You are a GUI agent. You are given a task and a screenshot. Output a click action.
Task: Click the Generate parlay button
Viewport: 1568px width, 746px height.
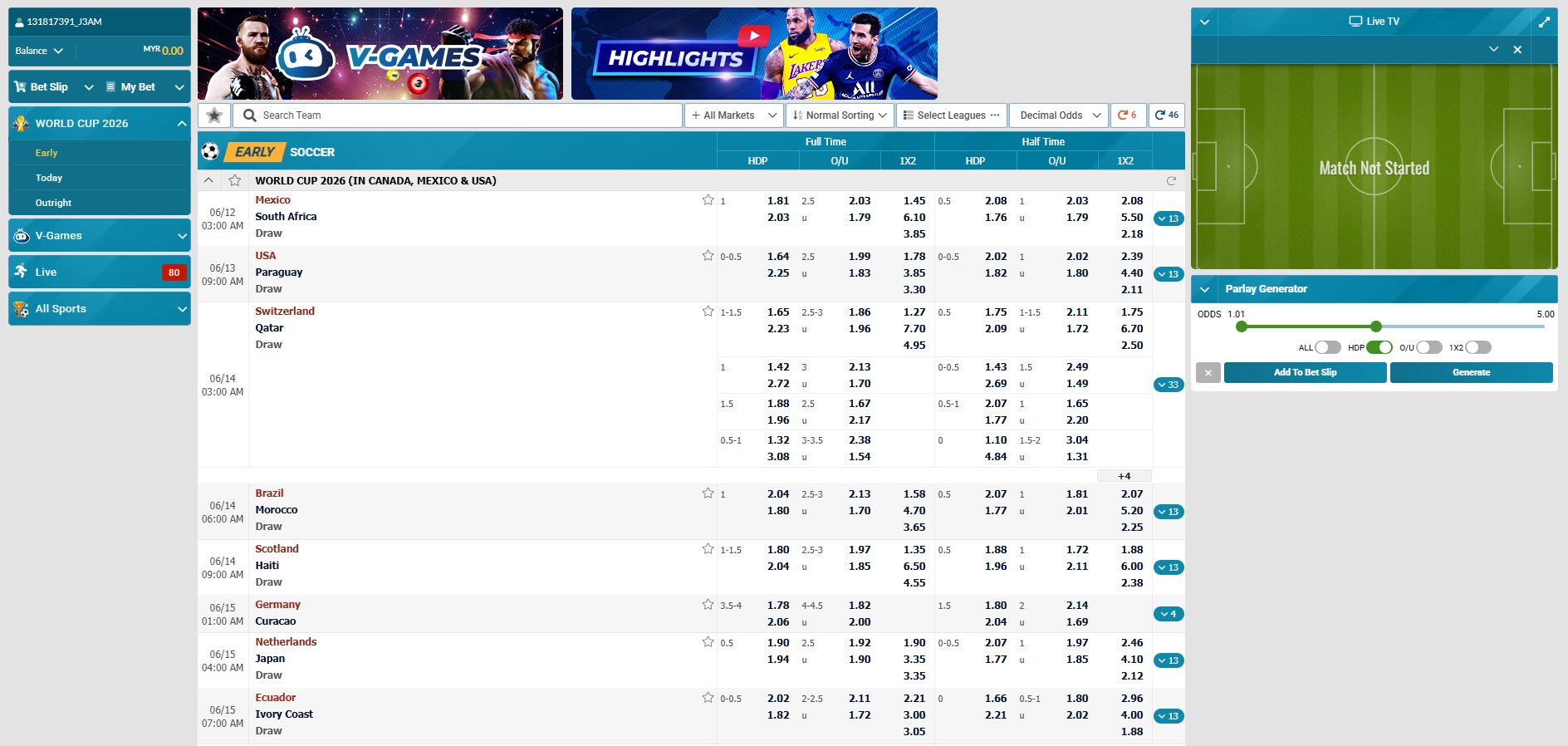pos(1471,372)
